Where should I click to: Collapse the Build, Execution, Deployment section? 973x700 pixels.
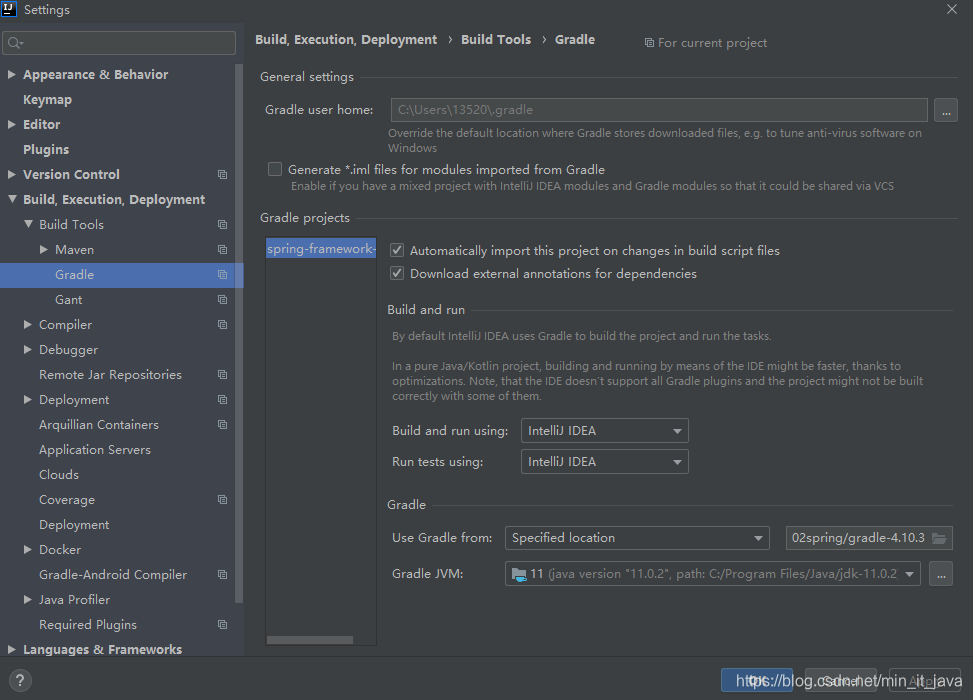click(x=12, y=199)
